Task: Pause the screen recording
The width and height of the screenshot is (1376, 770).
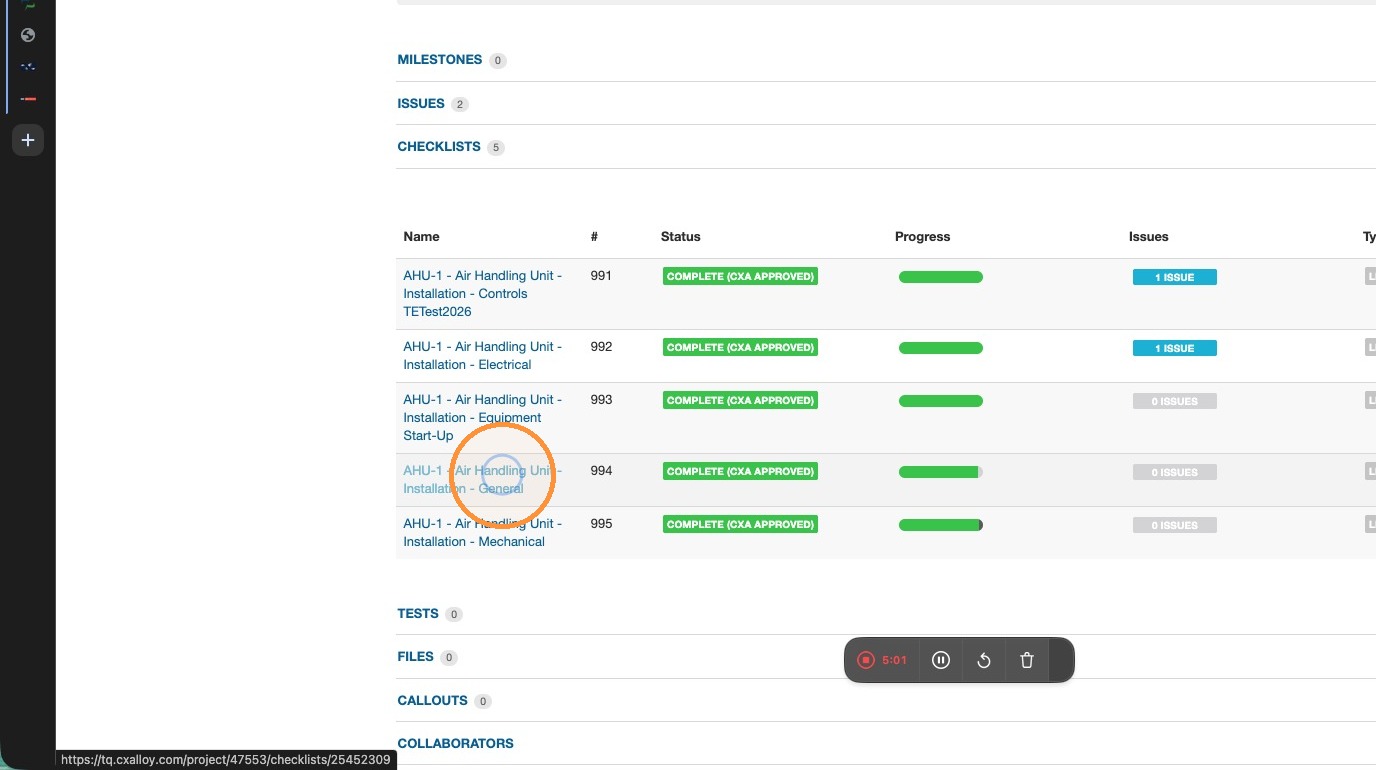Action: [x=940, y=660]
